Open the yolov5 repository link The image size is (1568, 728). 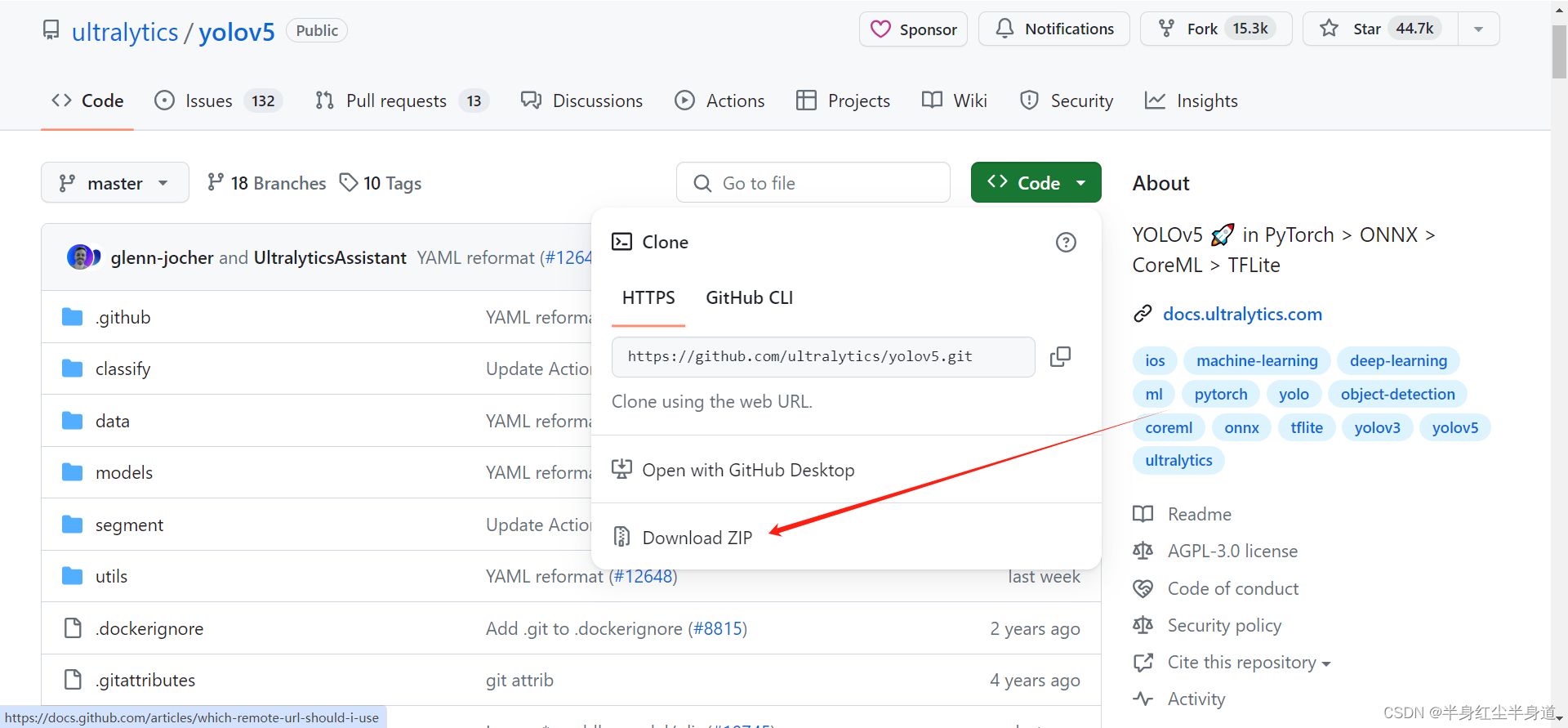[237, 32]
